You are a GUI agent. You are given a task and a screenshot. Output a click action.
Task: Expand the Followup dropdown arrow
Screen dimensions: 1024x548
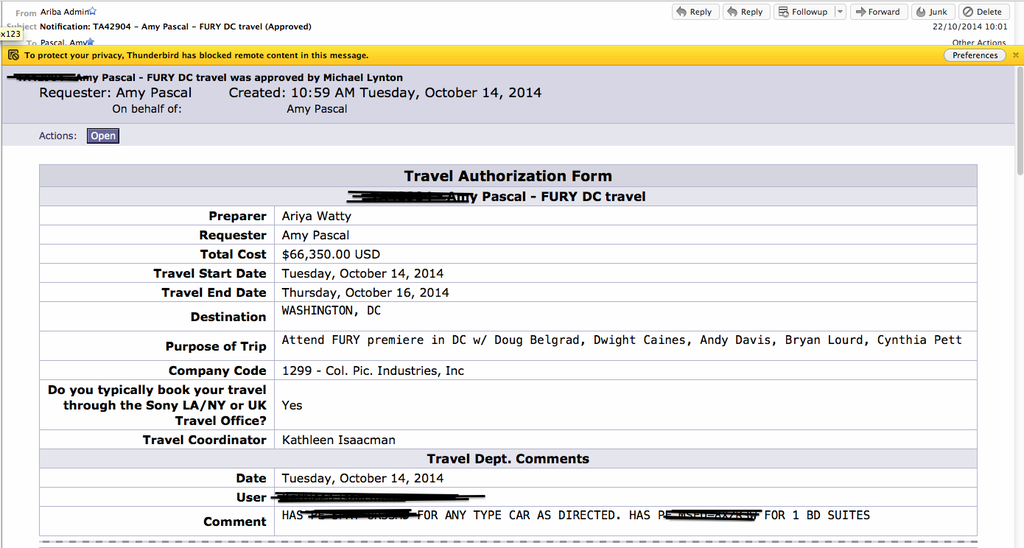coord(839,12)
